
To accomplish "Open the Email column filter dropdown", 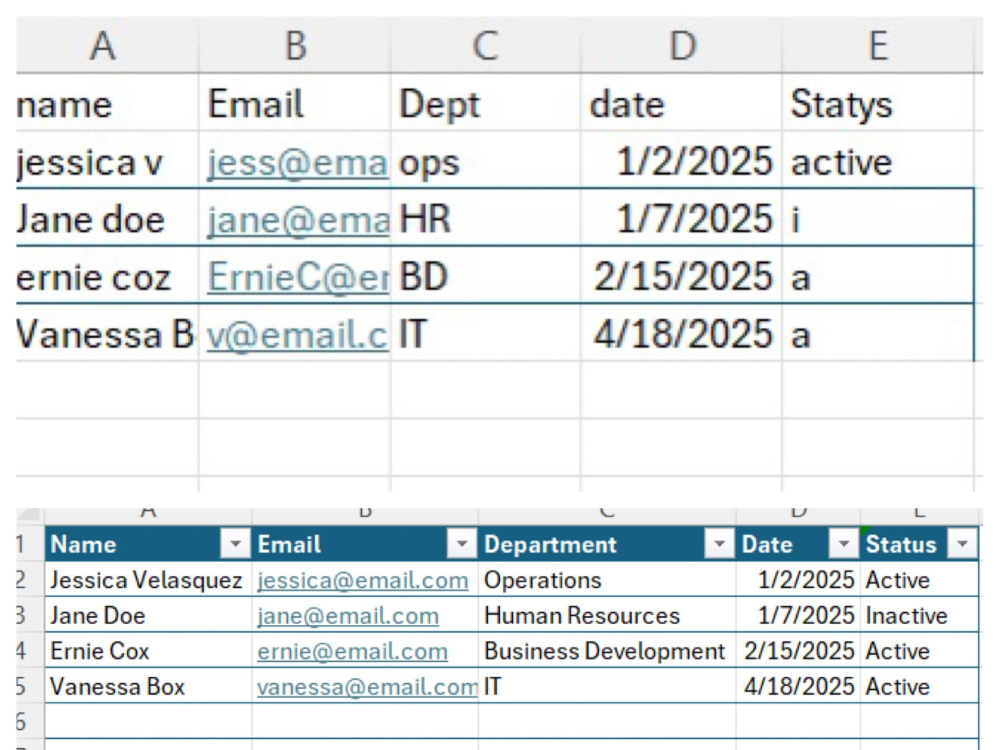I will [462, 544].
